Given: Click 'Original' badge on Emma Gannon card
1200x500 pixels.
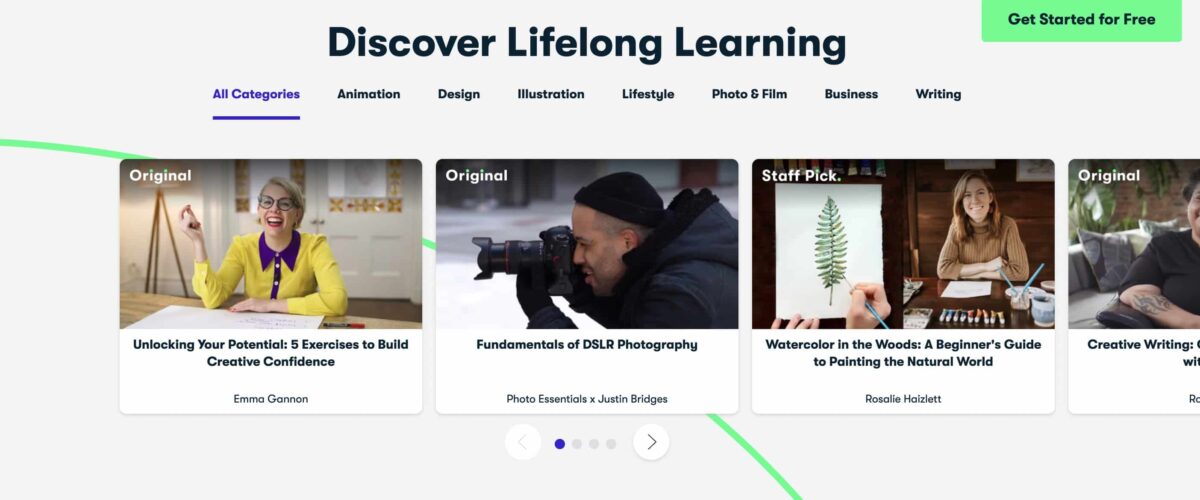Looking at the screenshot, I should pyautogui.click(x=160, y=175).
